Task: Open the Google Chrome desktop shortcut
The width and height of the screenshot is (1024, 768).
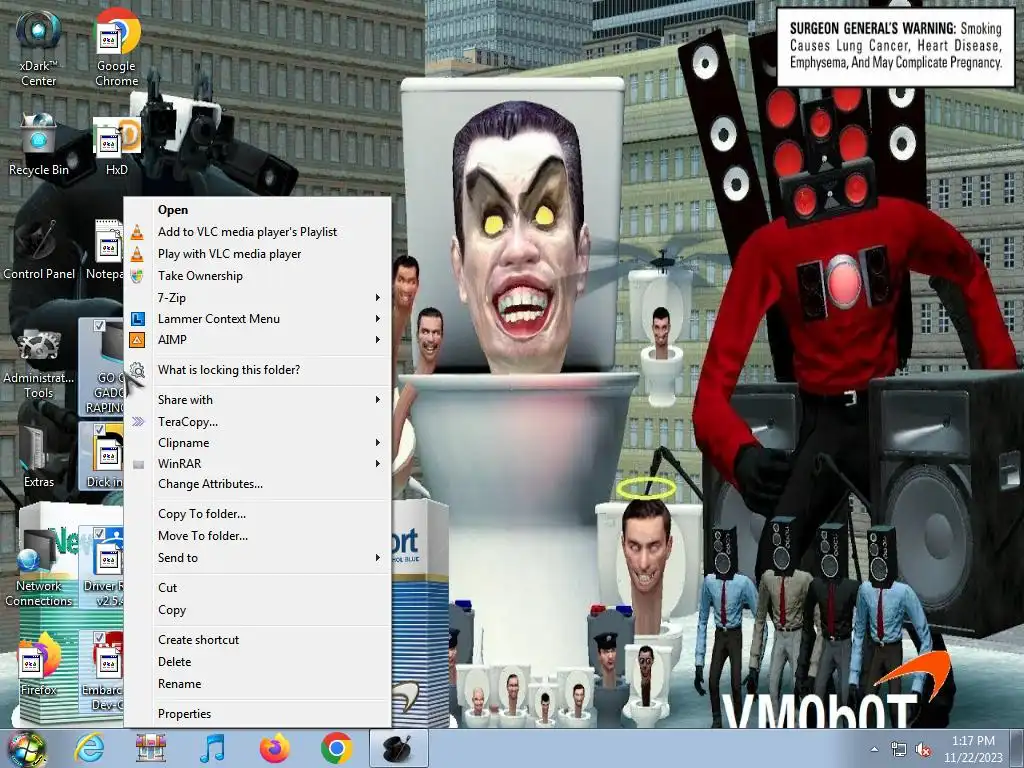Action: click(116, 47)
